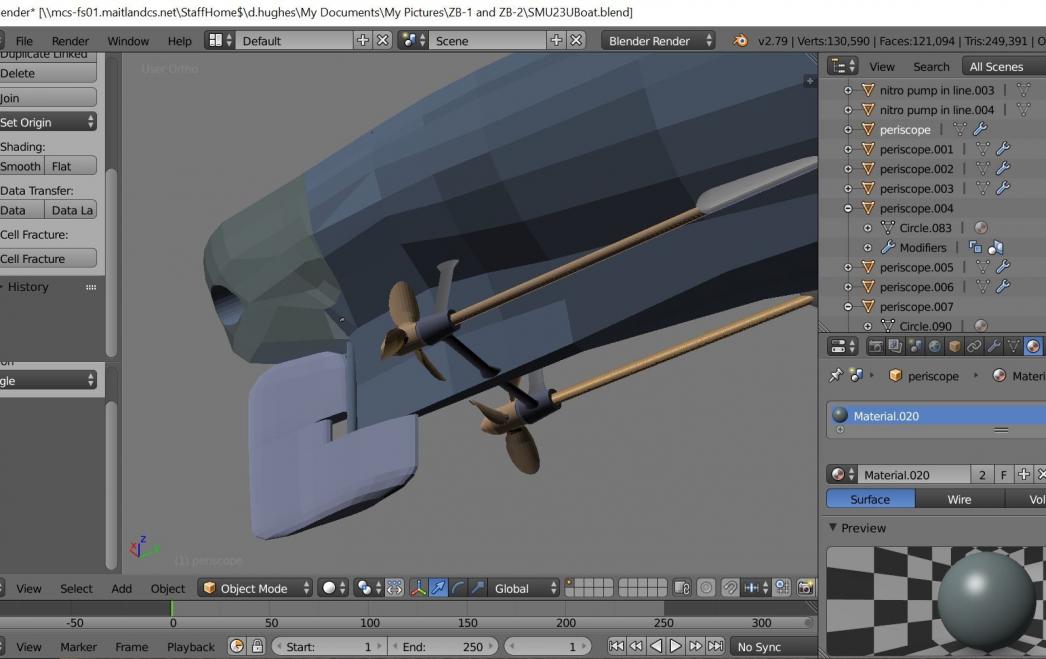The image size is (1046, 659).
Task: Click the Render Layers properties tab icon
Action: click(x=894, y=347)
